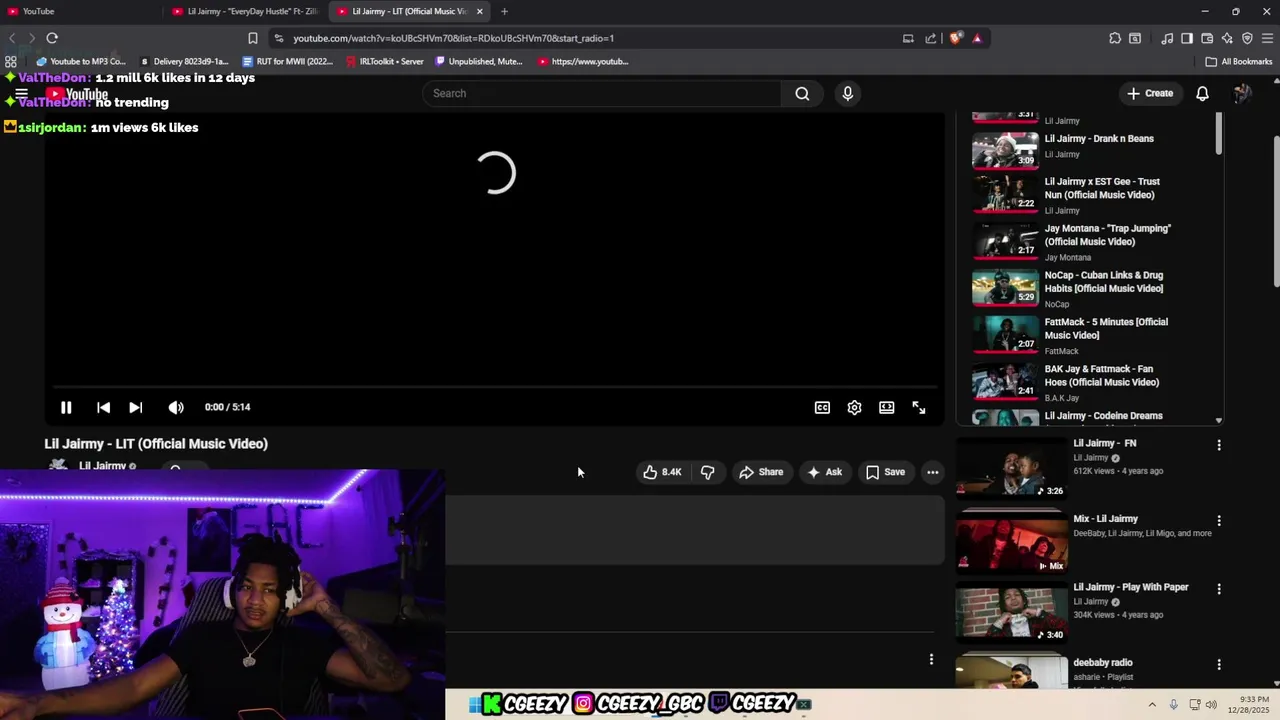
Task: Open the Ask AI button
Action: (x=825, y=472)
